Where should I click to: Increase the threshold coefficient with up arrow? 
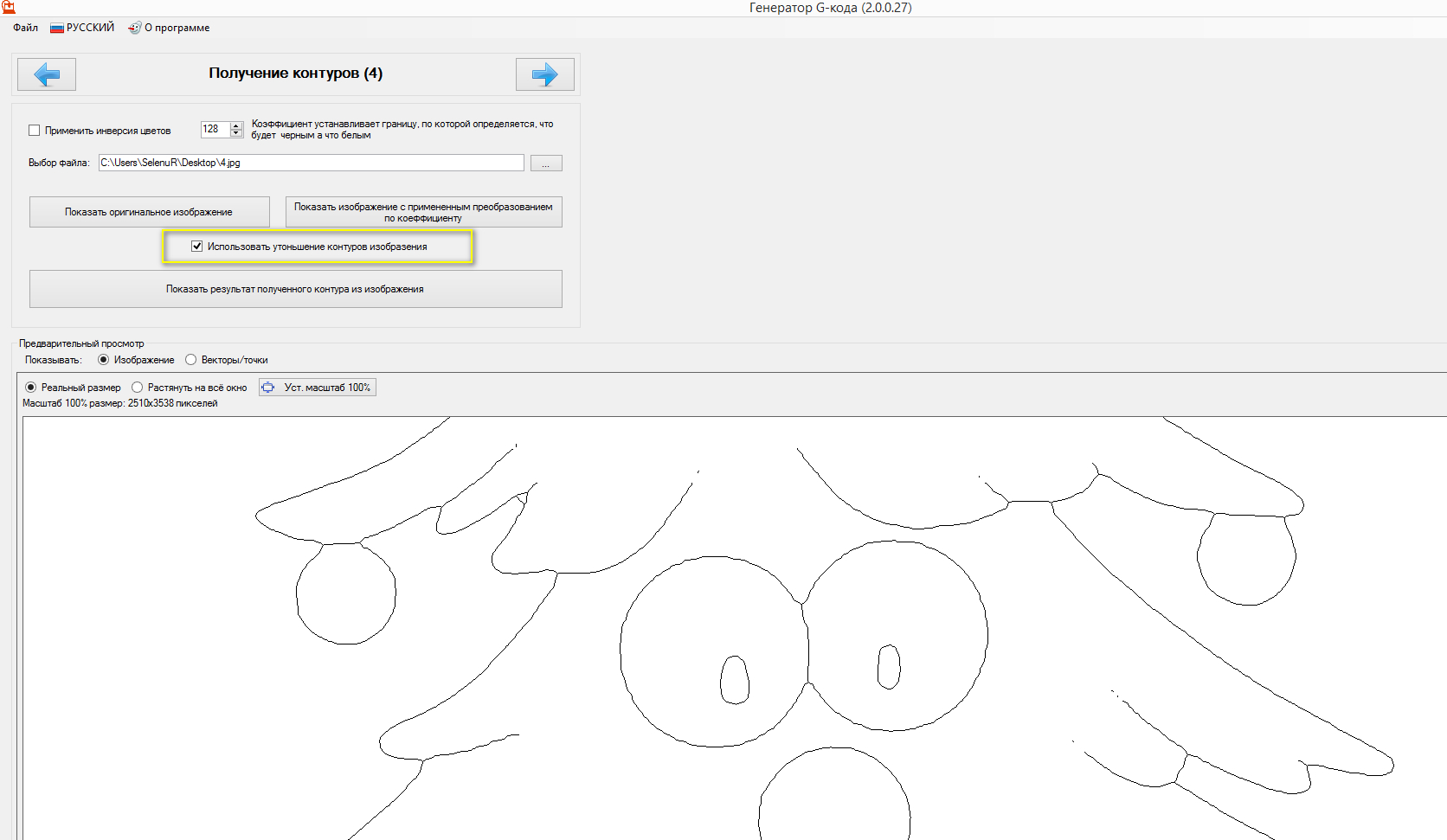click(x=236, y=125)
